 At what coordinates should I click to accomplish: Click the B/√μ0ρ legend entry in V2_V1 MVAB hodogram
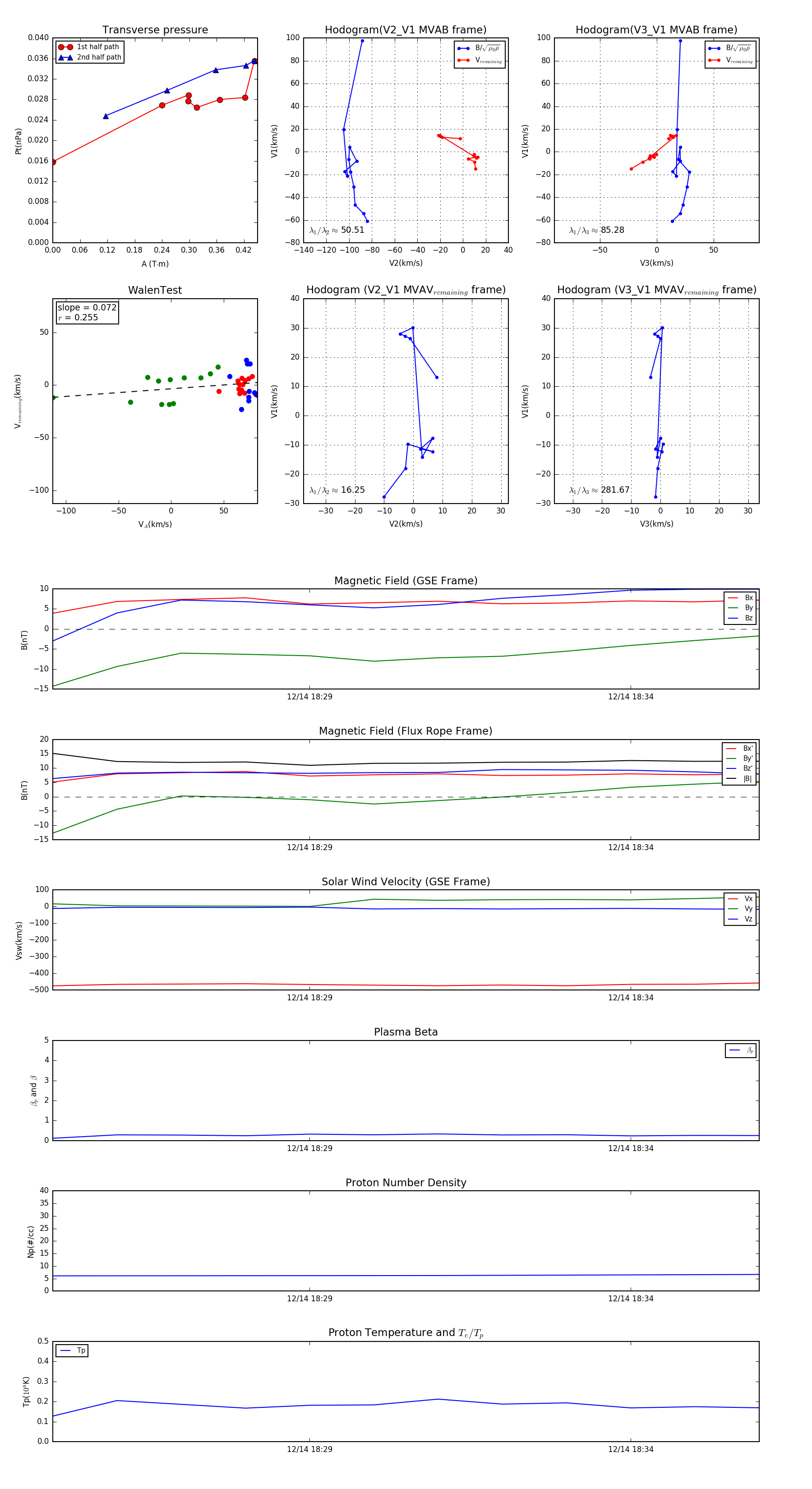pyautogui.click(x=479, y=49)
